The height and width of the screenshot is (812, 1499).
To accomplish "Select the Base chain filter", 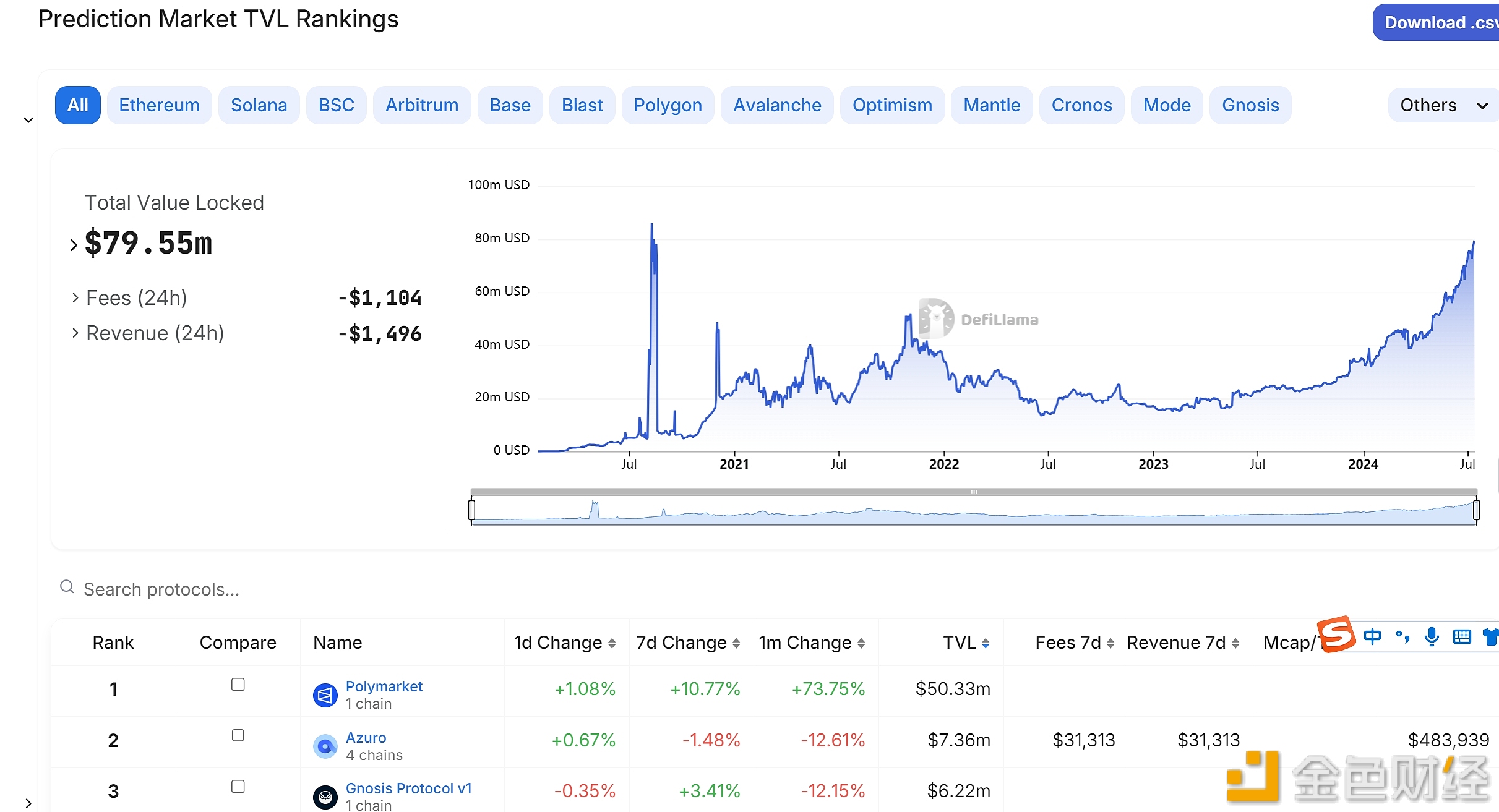I will point(510,105).
